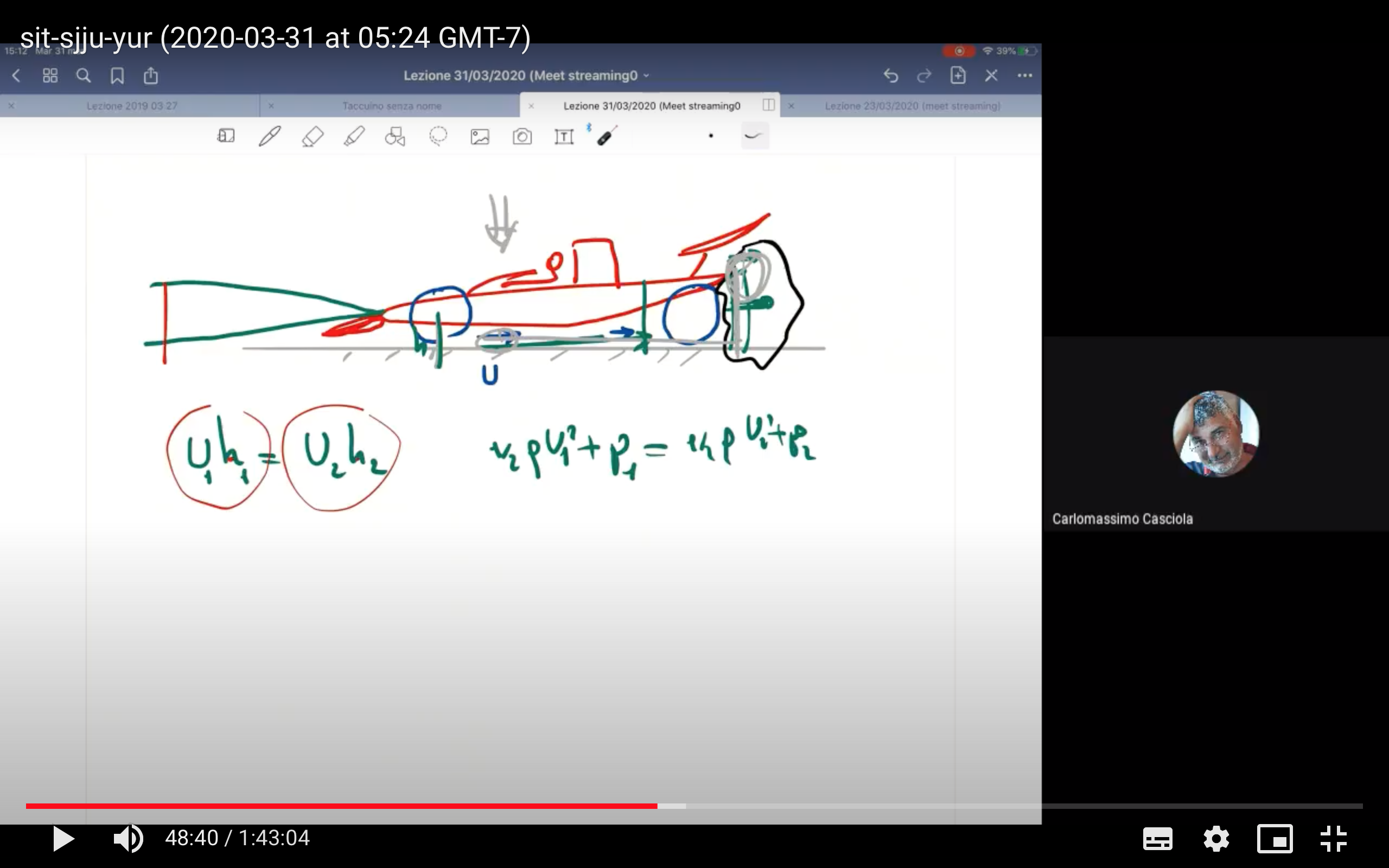The image size is (1389, 868).
Task: Toggle subtitles on the video player
Action: click(x=1157, y=839)
